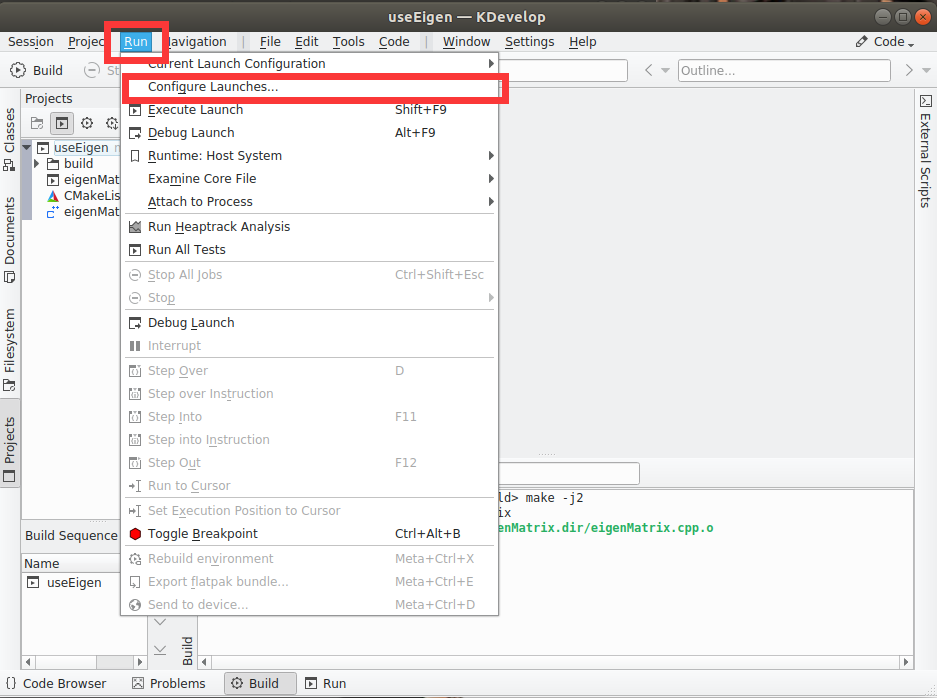Open the Settings menu

529,42
